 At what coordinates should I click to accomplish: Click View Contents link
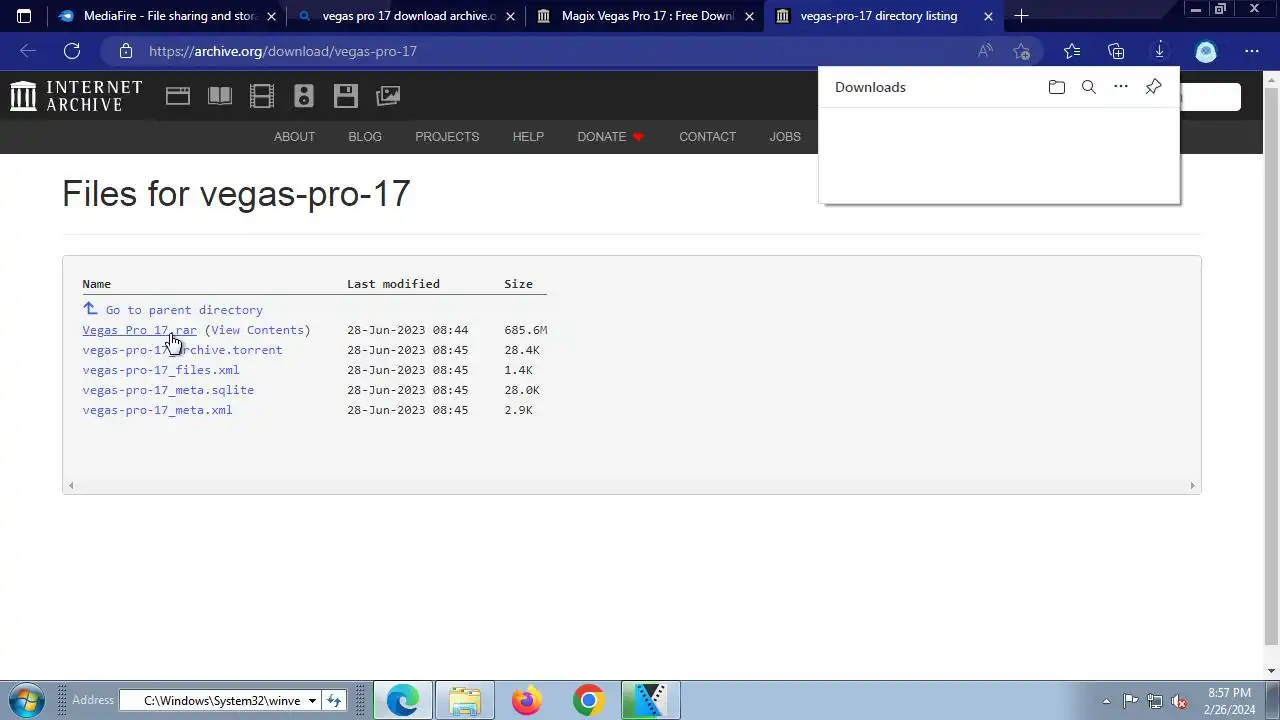[257, 330]
